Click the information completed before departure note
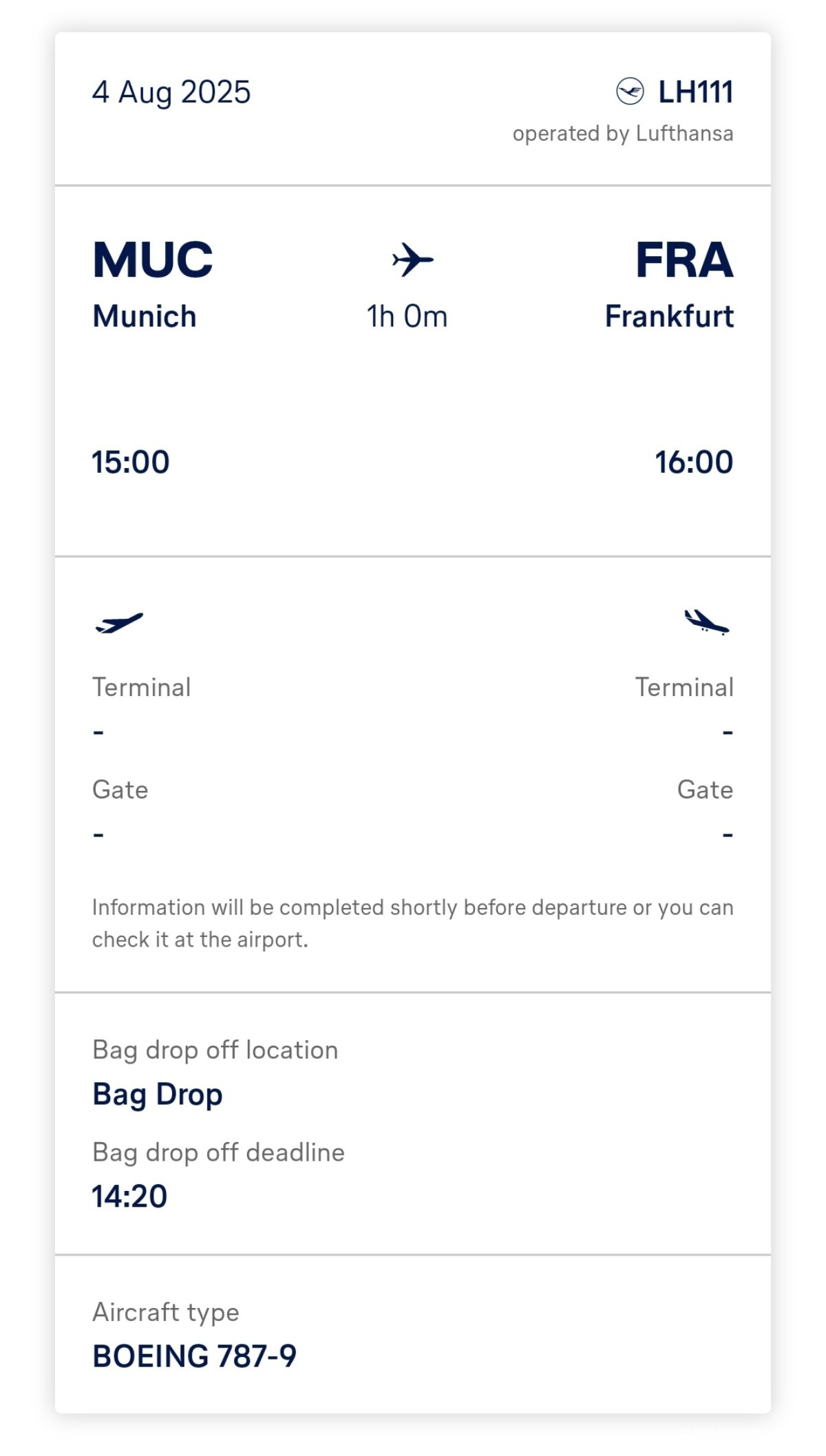The image size is (826, 1456). (412, 923)
